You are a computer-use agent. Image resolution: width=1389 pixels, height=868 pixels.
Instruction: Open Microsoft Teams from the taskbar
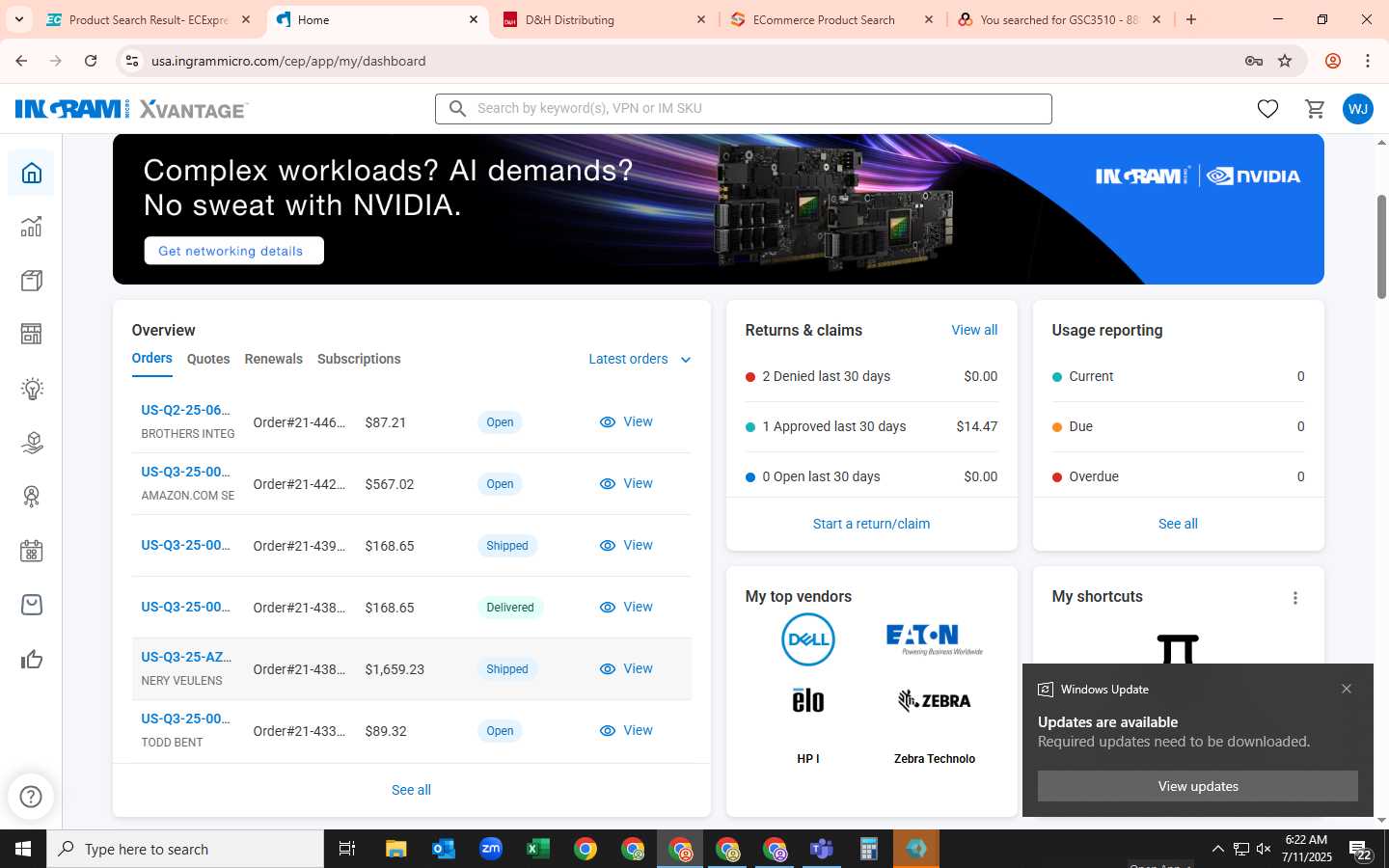pos(822,849)
